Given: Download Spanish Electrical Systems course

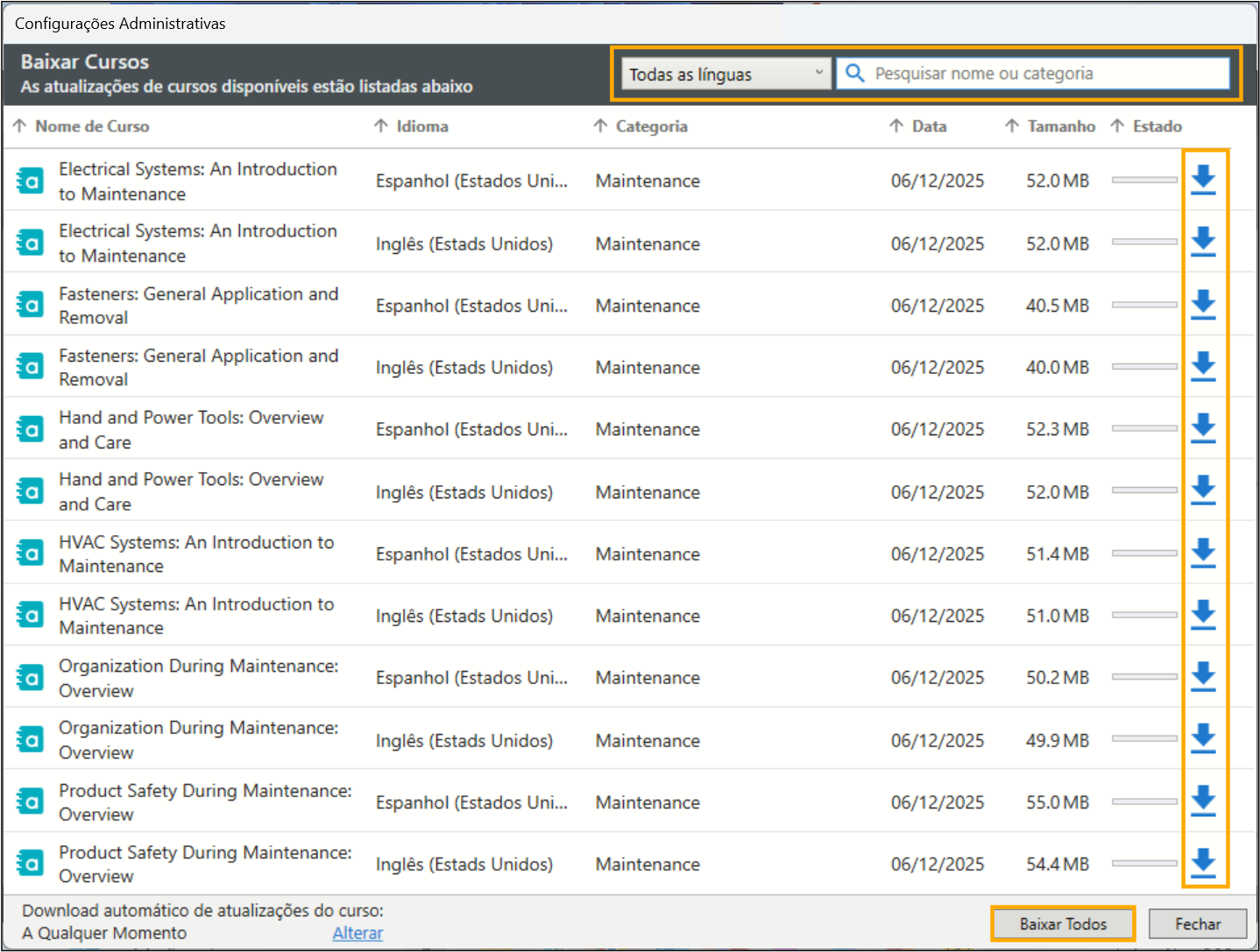Looking at the screenshot, I should 1203,180.
